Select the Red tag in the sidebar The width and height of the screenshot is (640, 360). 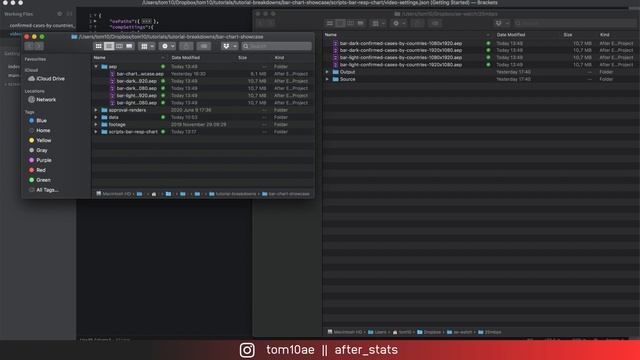click(37, 170)
